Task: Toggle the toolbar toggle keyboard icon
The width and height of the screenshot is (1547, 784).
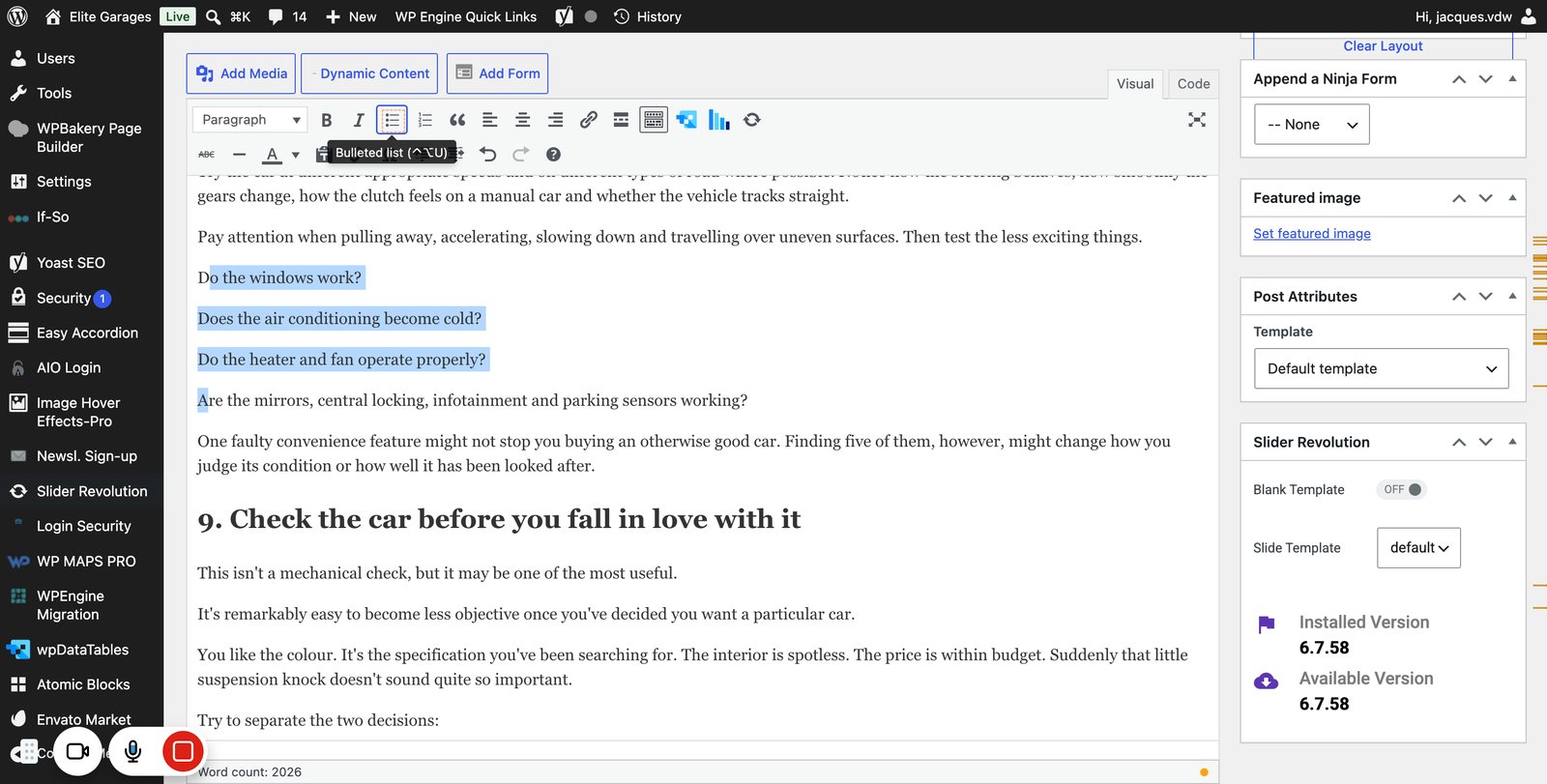Action: (x=654, y=120)
